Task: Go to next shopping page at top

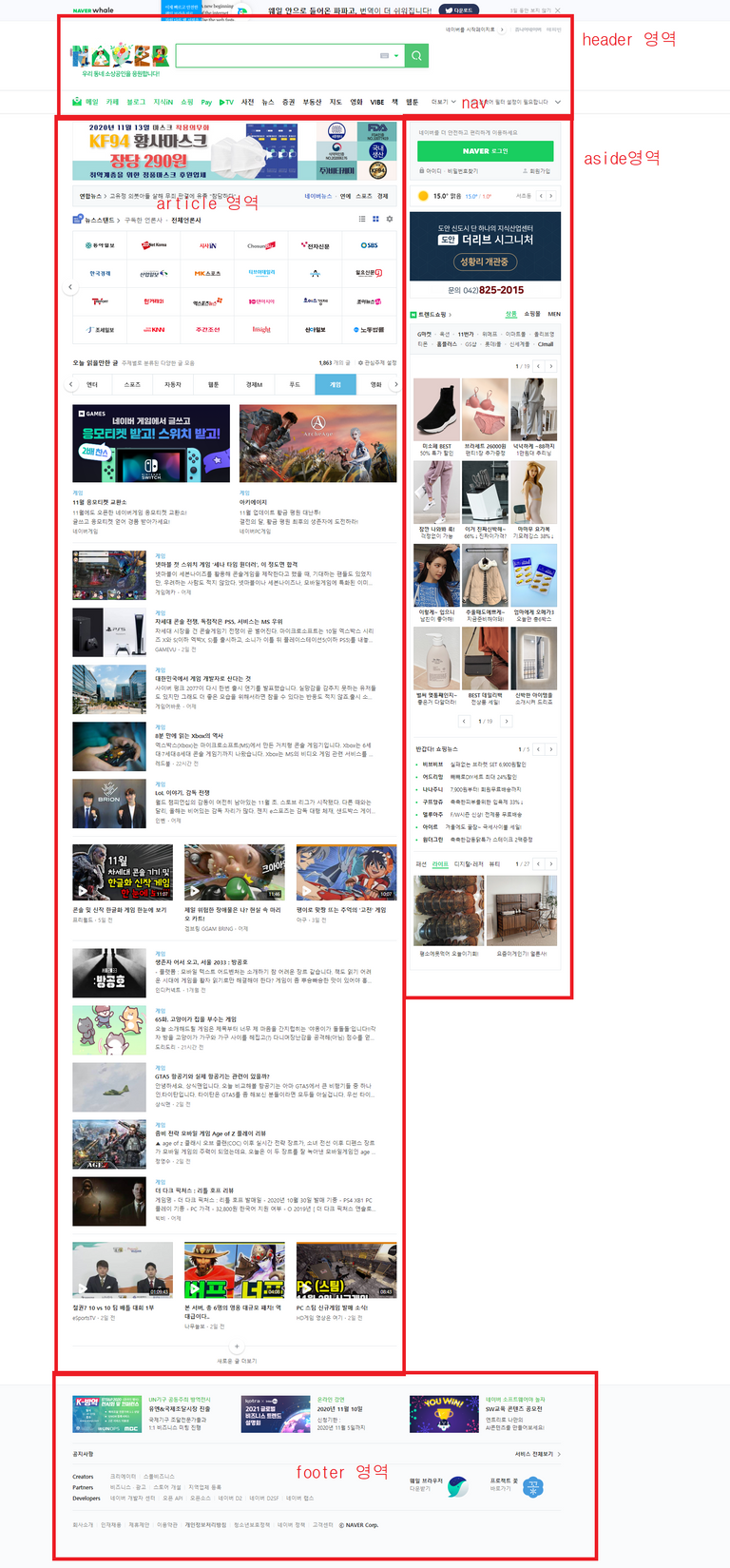Action: coord(551,366)
